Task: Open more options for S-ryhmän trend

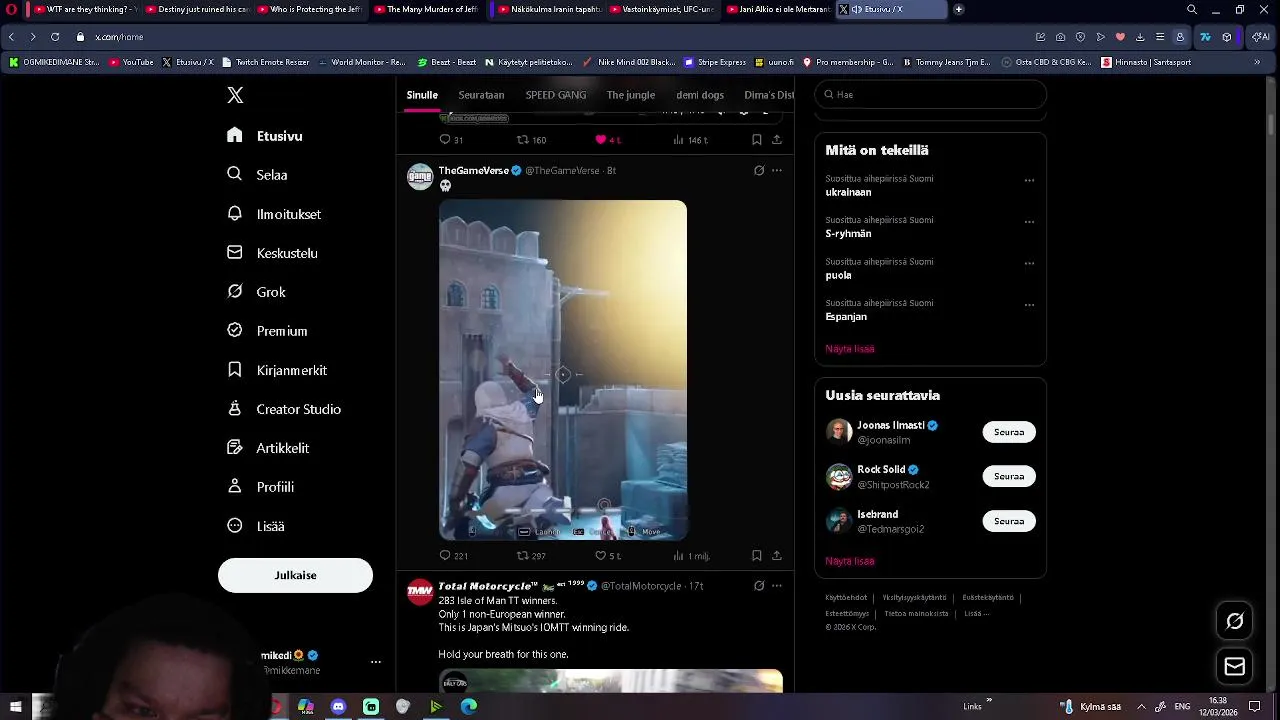Action: tap(1029, 222)
